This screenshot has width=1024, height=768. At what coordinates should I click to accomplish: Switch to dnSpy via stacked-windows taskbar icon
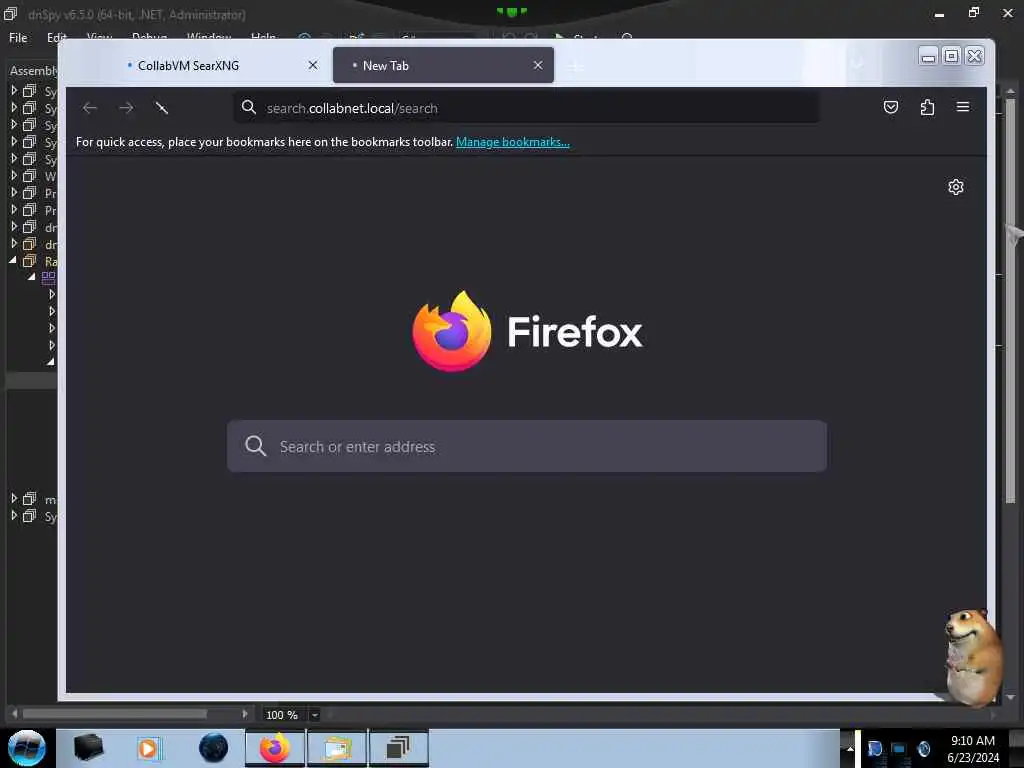tap(398, 748)
